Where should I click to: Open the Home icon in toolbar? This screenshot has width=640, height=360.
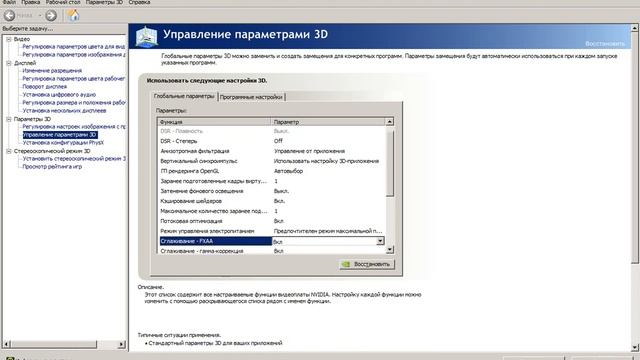pos(73,15)
